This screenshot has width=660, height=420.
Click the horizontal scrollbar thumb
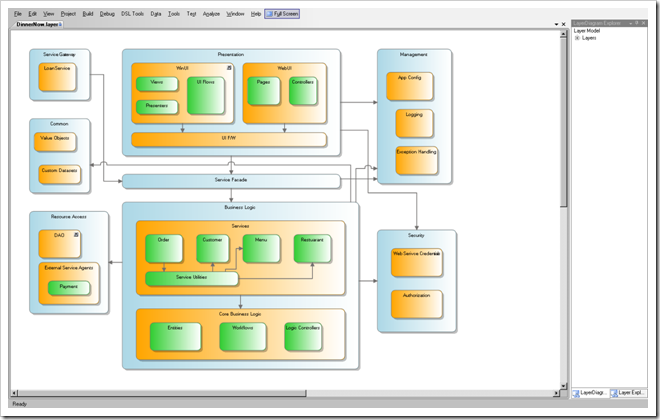coord(162,393)
